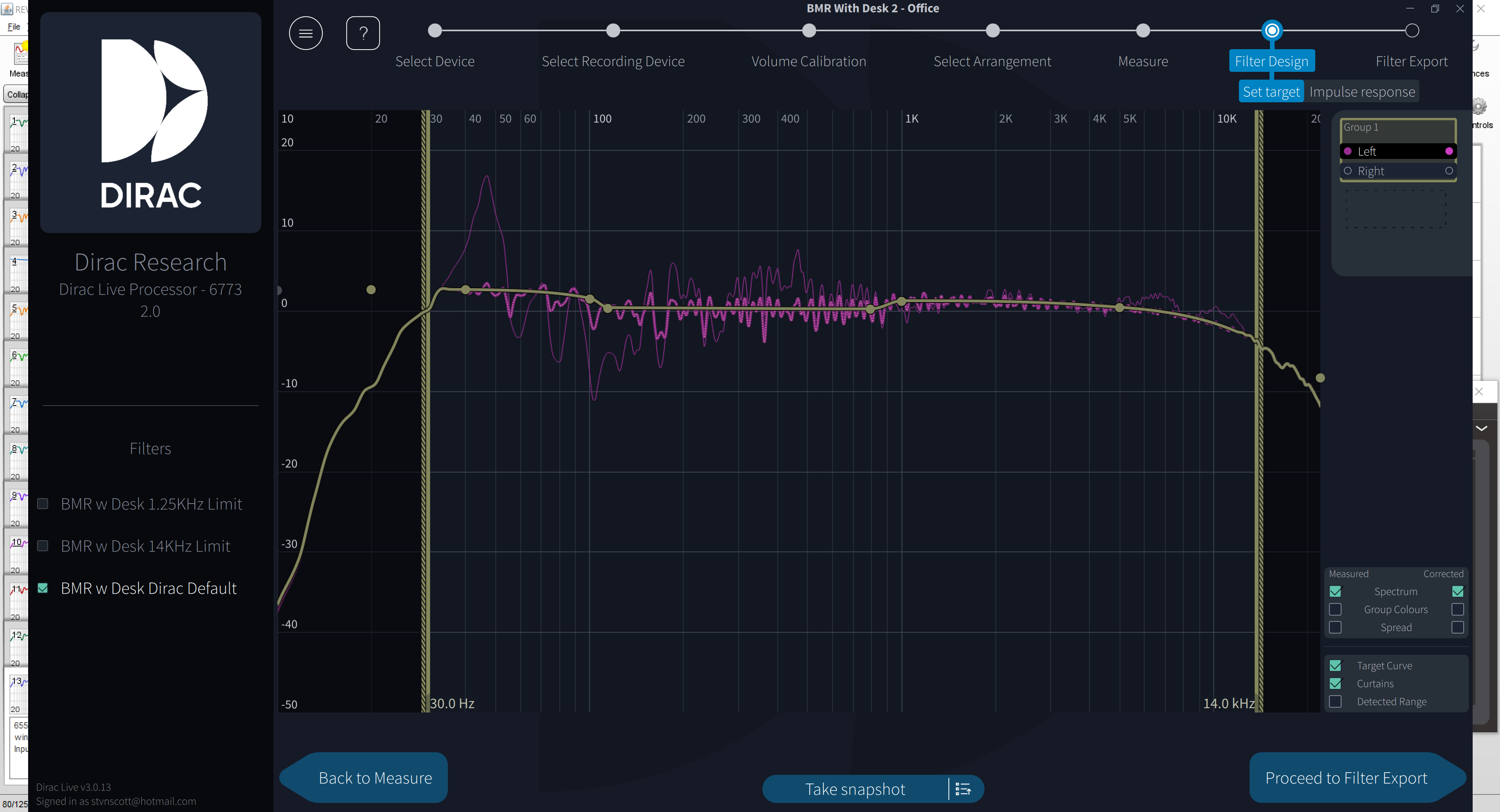The height and width of the screenshot is (812, 1500).
Task: Click the Dirac logo
Action: pyautogui.click(x=151, y=123)
